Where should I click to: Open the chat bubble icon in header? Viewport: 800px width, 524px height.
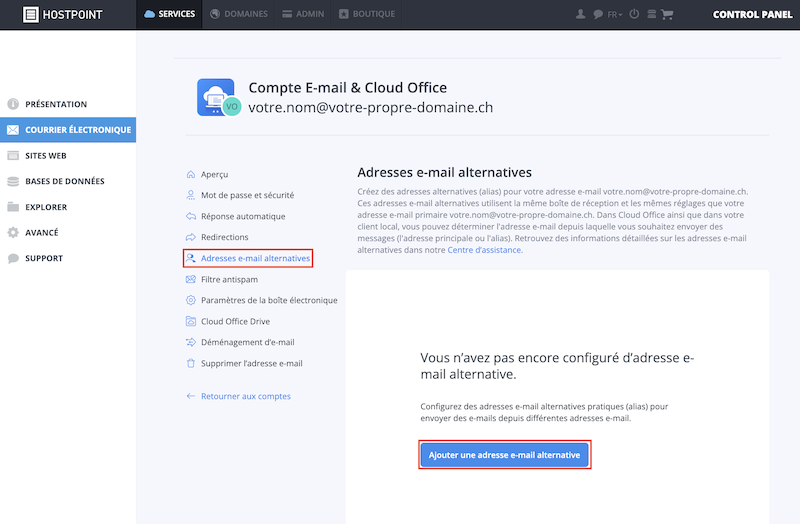point(598,14)
